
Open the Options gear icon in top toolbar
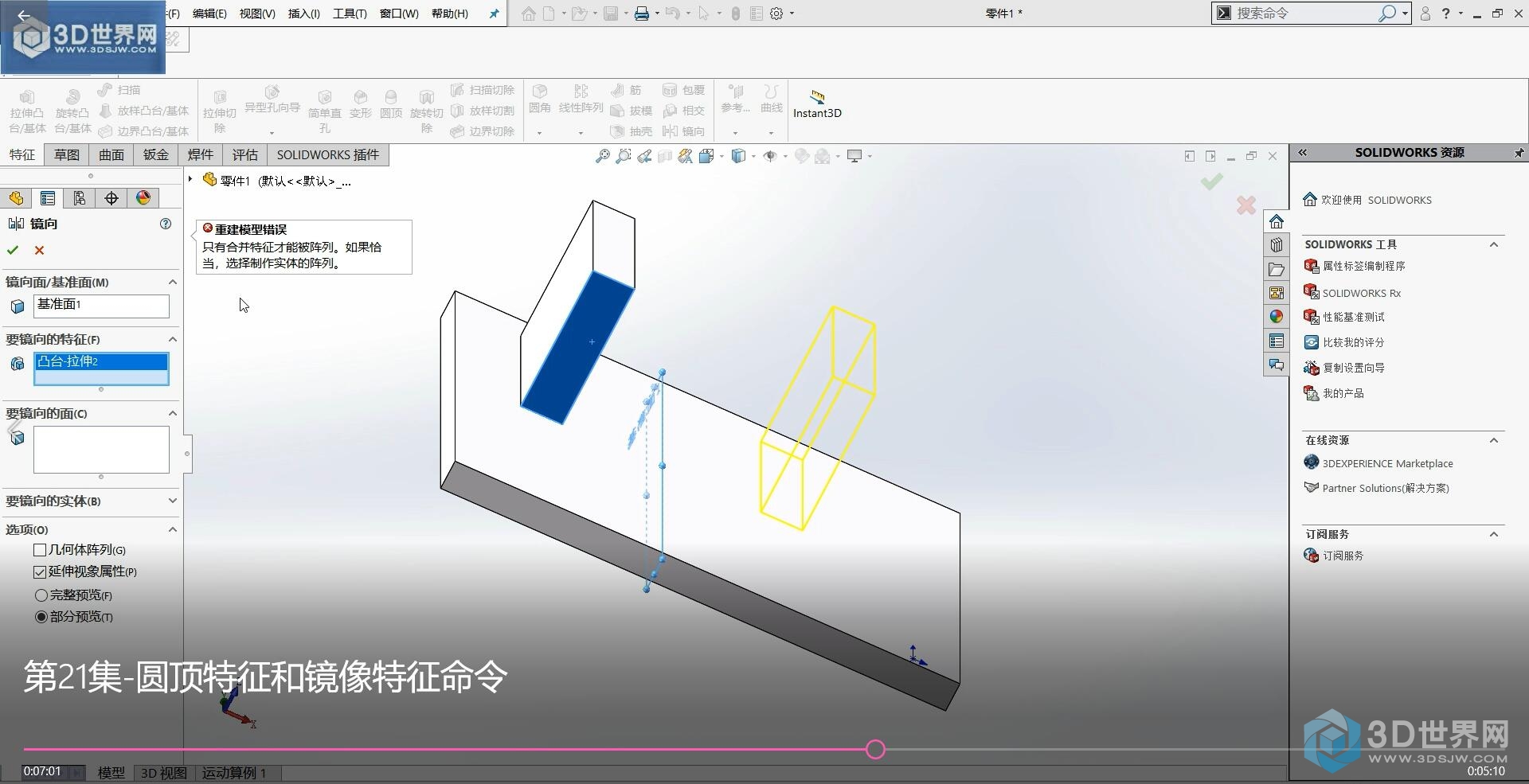(x=776, y=14)
